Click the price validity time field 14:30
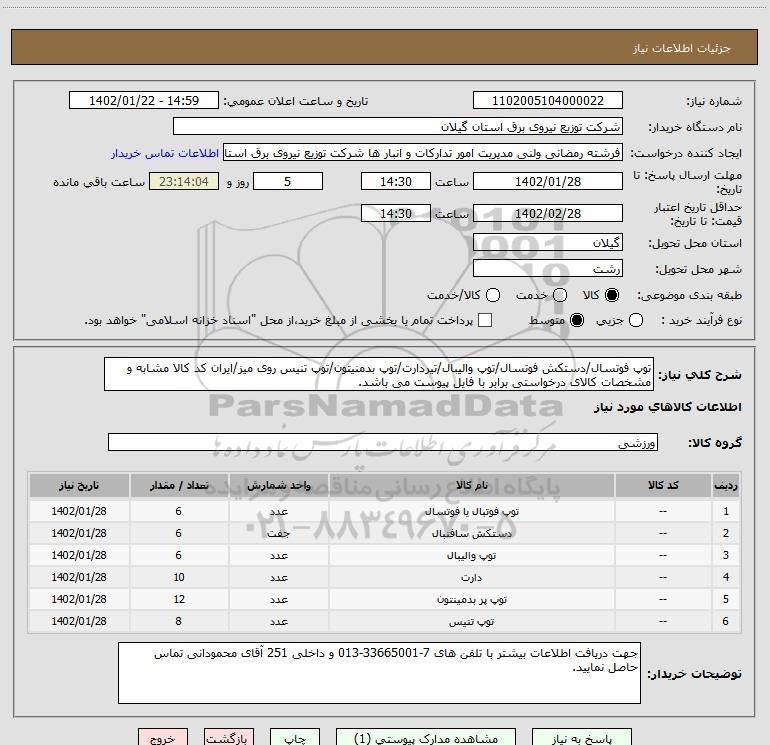The height and width of the screenshot is (745, 770). pos(396,213)
